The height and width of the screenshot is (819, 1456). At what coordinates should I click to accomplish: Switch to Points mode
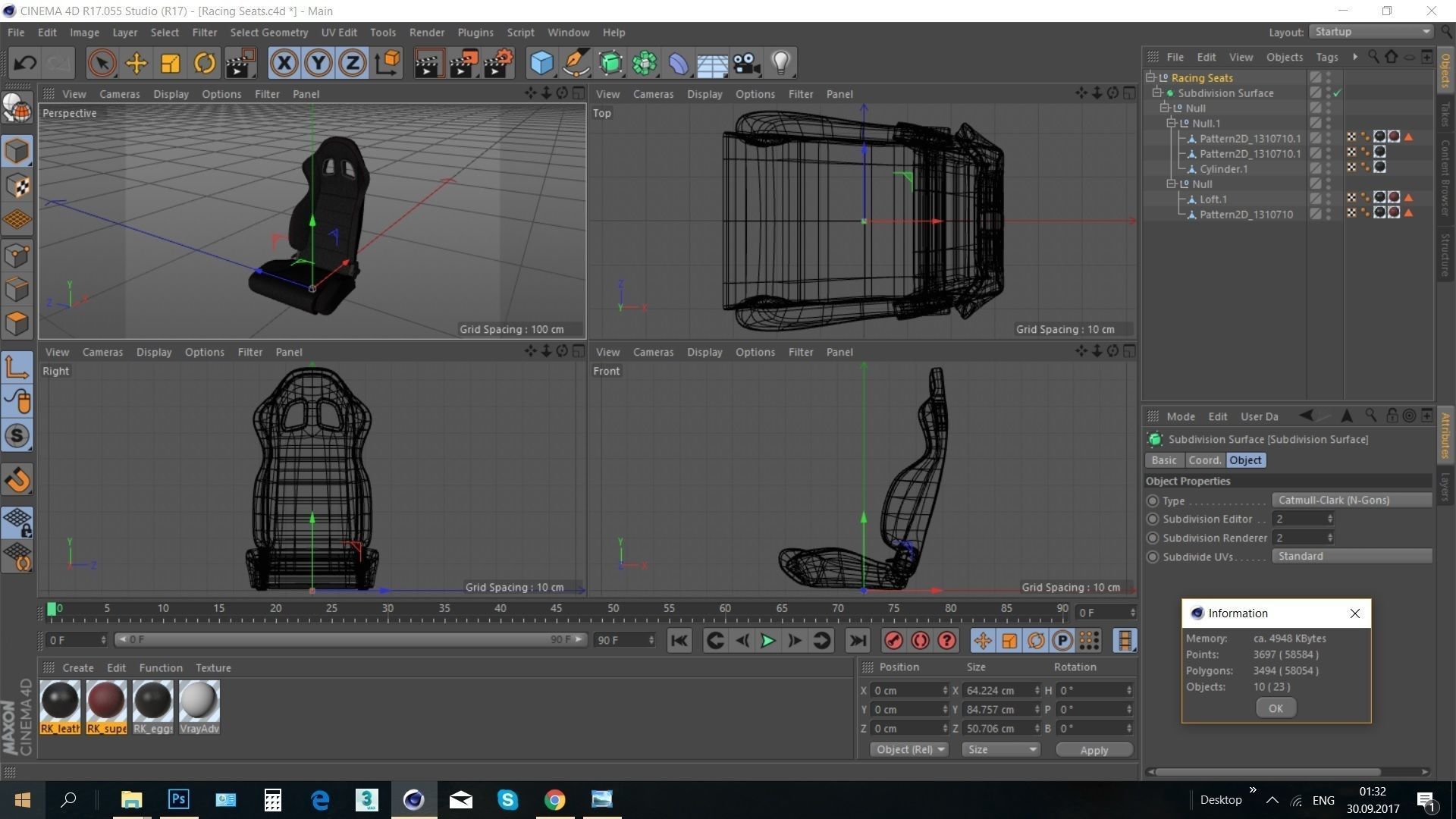pos(17,255)
